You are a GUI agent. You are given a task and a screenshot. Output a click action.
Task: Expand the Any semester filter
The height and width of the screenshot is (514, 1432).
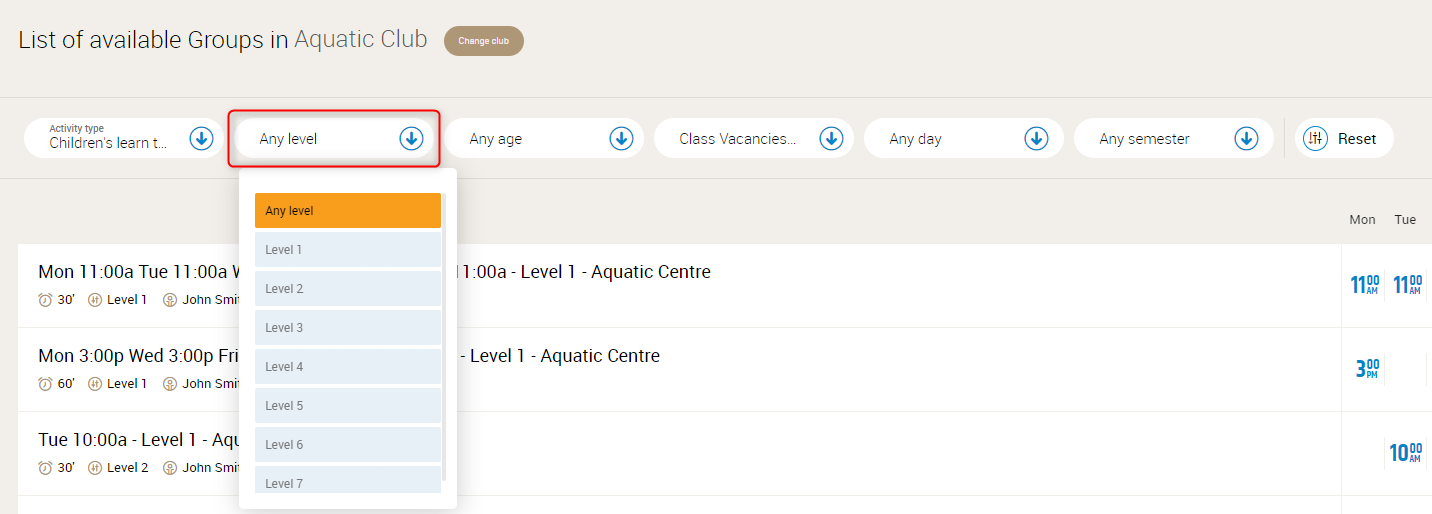(x=1160, y=139)
